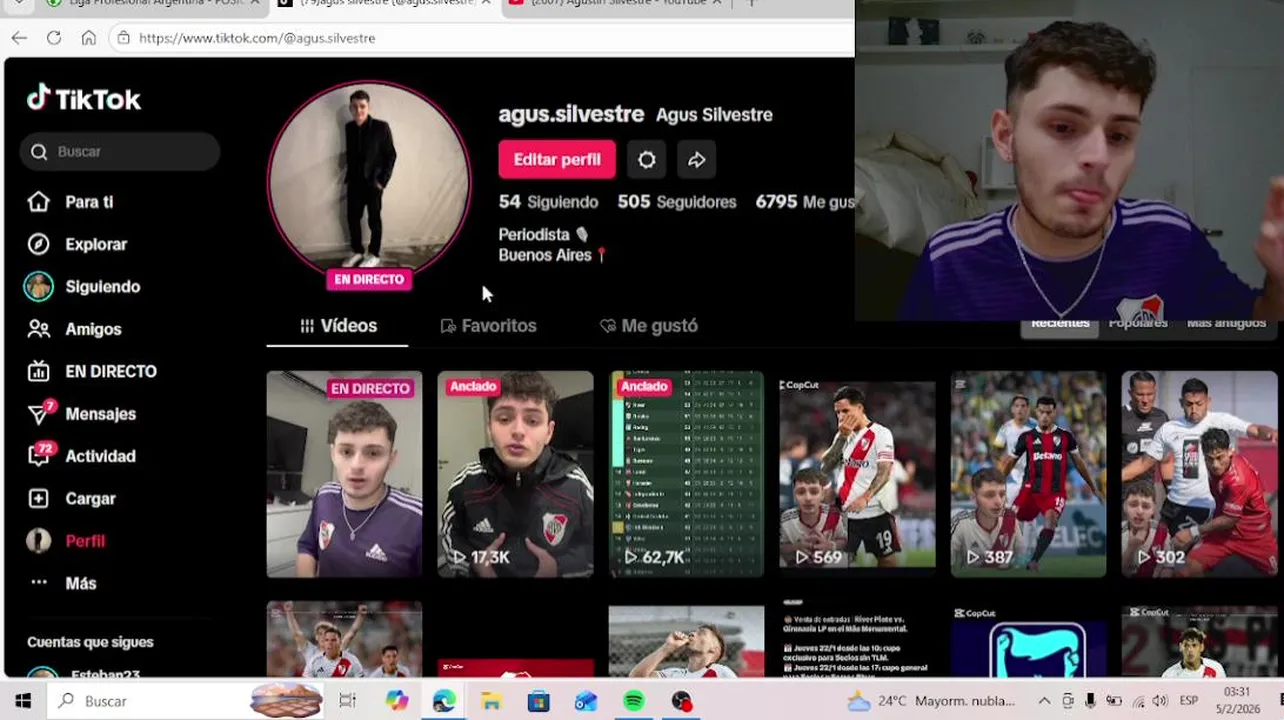Show hidden system tray icons
This screenshot has height=720, width=1284.
pyautogui.click(x=1044, y=701)
